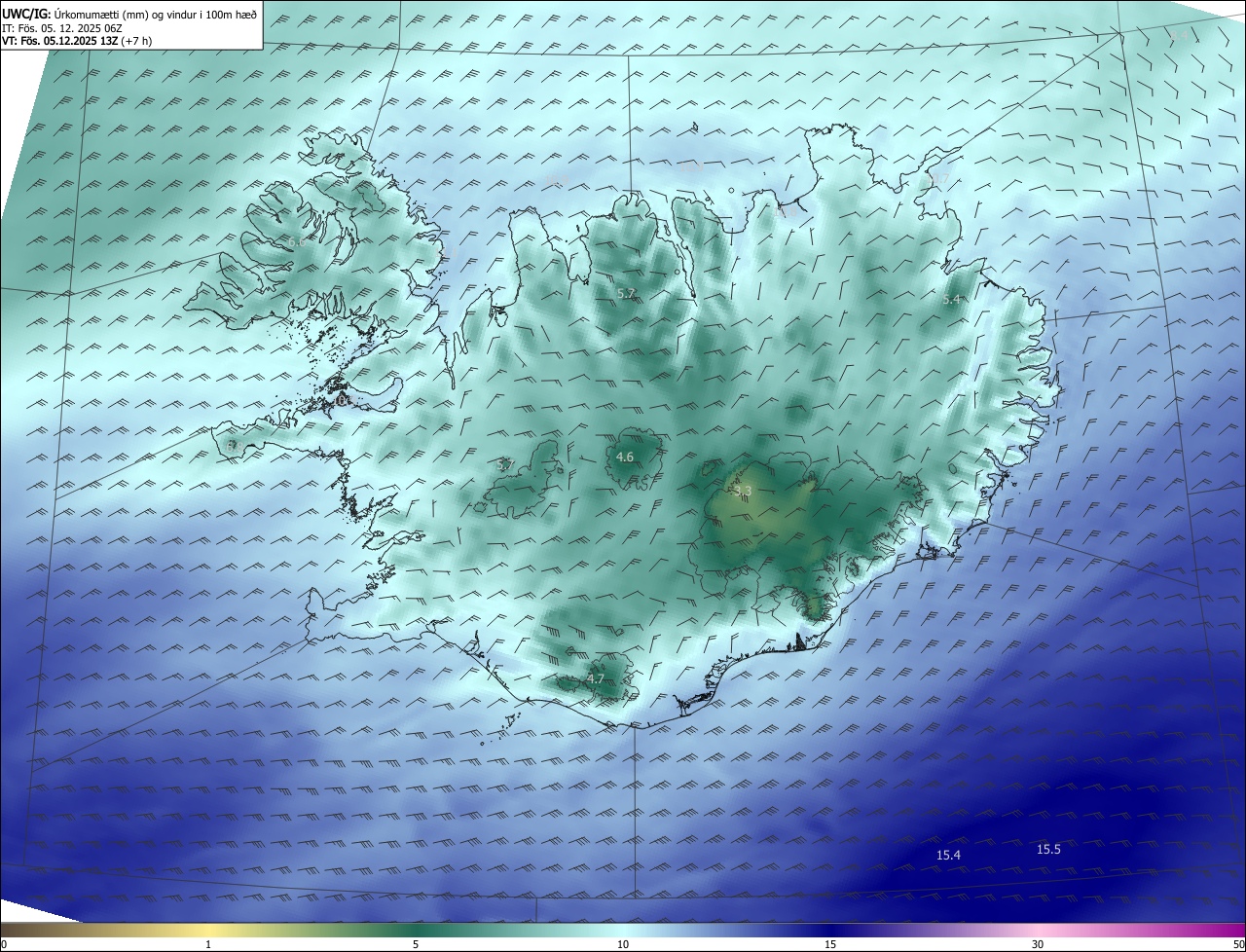The image size is (1246, 952).
Task: Click the color scale tick label 10
Action: click(x=623, y=944)
